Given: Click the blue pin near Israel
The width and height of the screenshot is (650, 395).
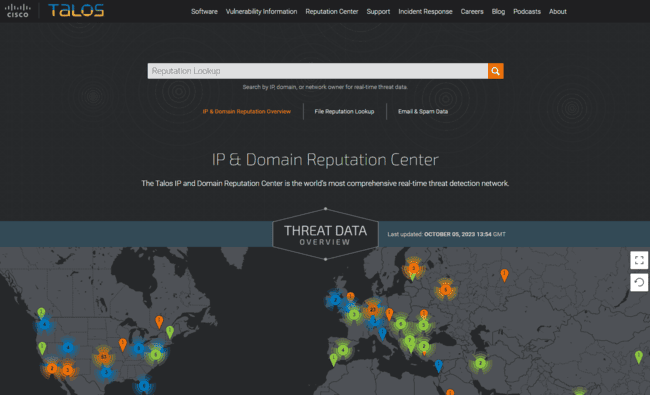Looking at the screenshot, I should coord(439,366).
